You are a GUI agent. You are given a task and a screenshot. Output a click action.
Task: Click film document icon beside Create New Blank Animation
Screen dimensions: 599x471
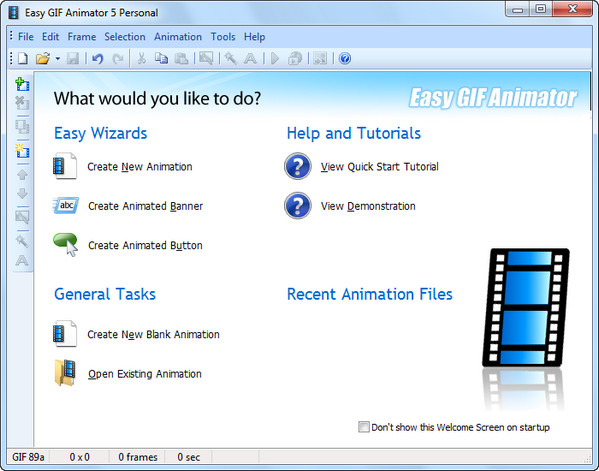click(65, 333)
